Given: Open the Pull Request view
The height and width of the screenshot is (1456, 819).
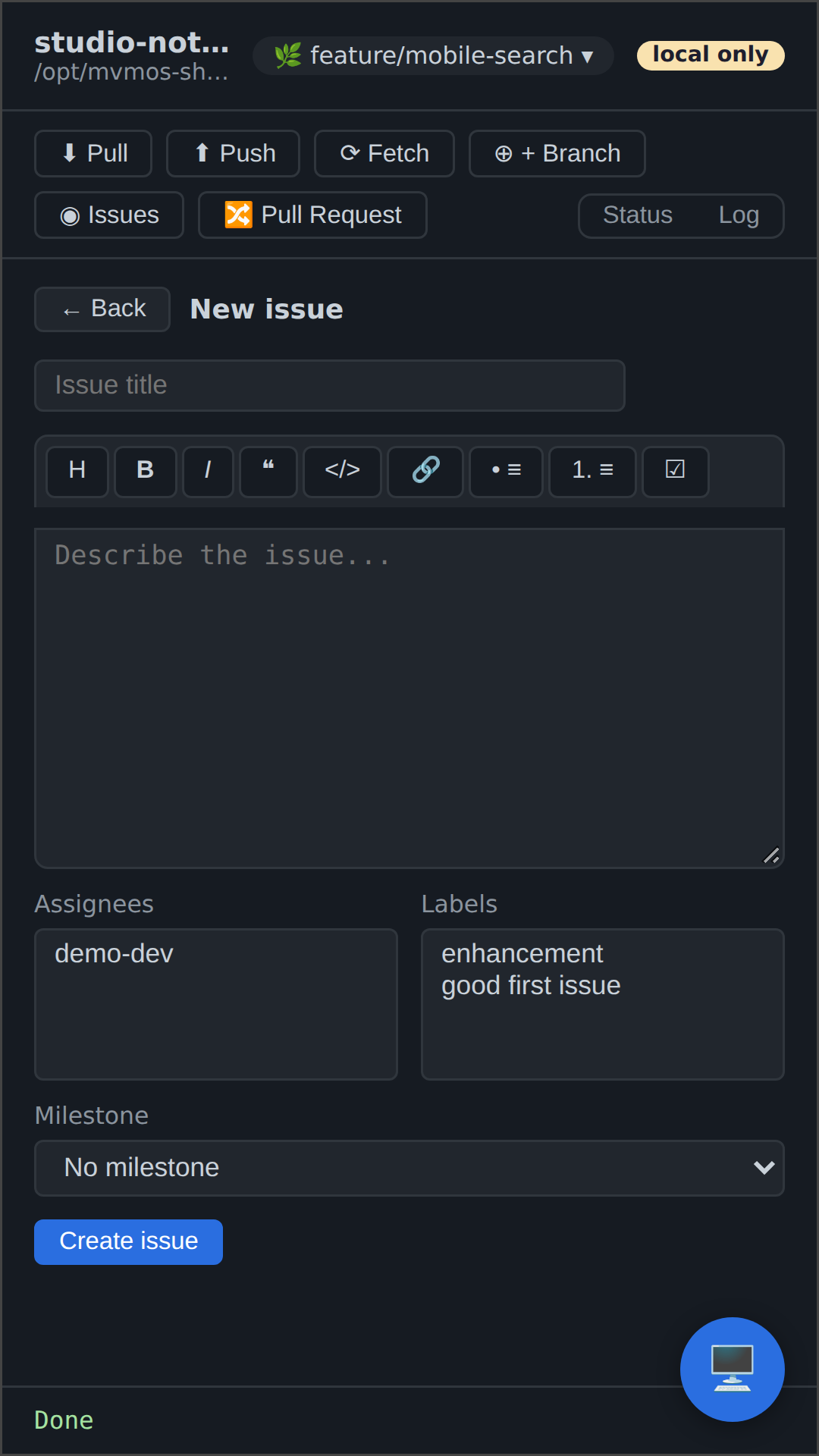Looking at the screenshot, I should 312,215.
